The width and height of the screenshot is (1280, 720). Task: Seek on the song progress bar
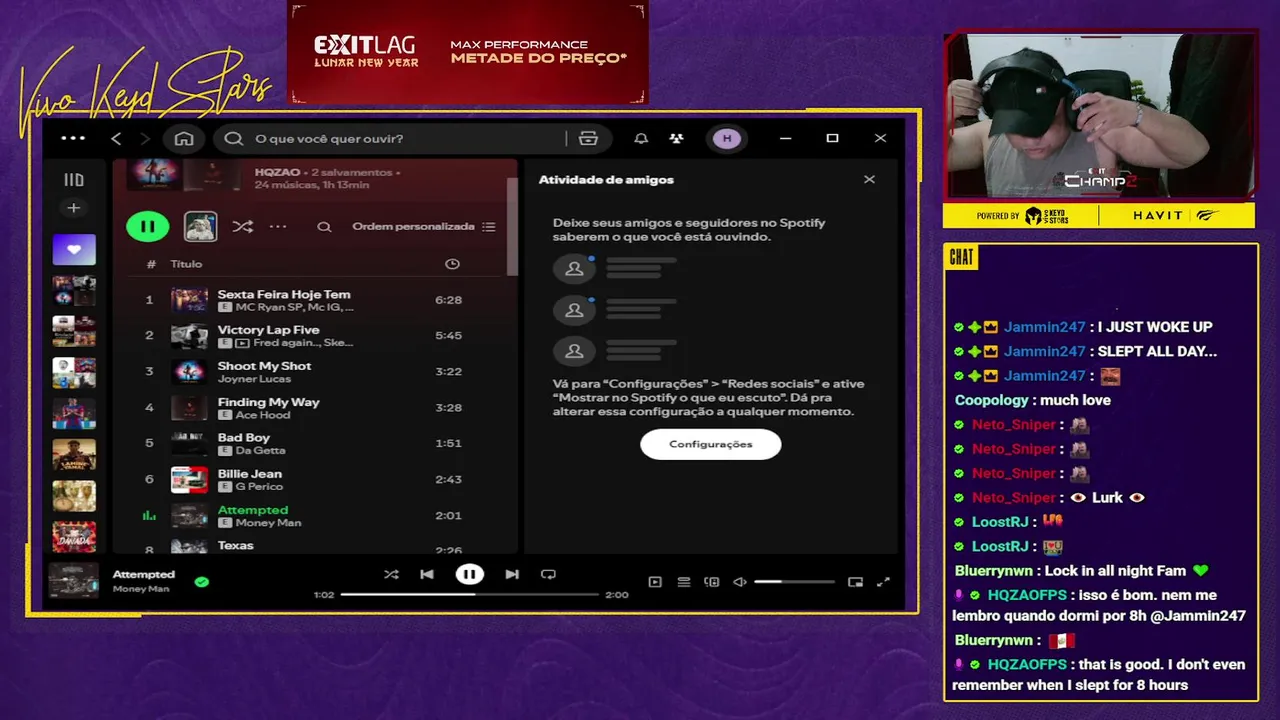click(x=469, y=595)
